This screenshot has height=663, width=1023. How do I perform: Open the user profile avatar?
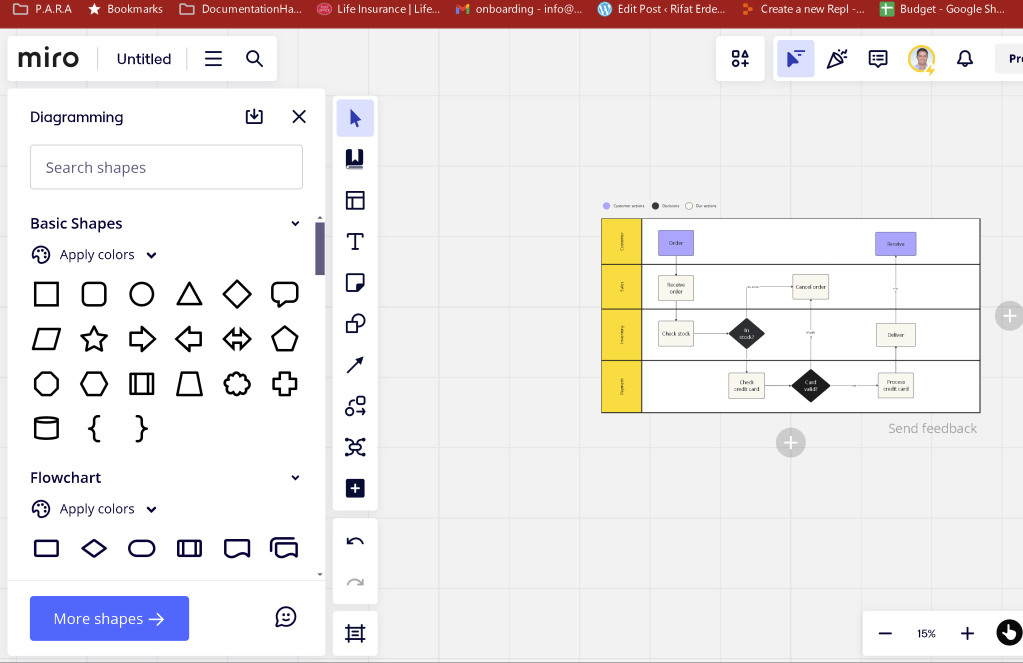(x=921, y=59)
